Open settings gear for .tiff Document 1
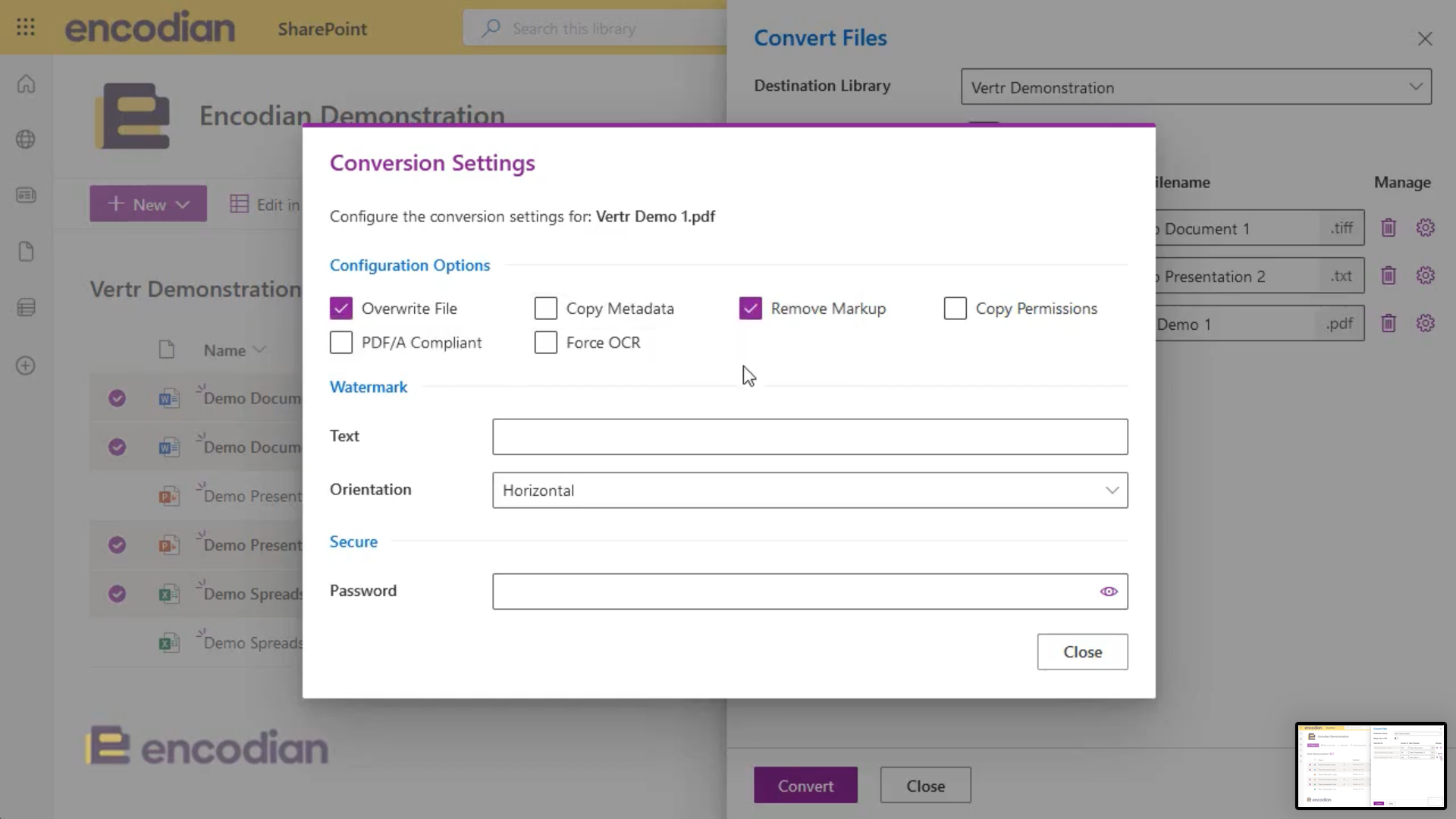1456x819 pixels. coord(1426,227)
